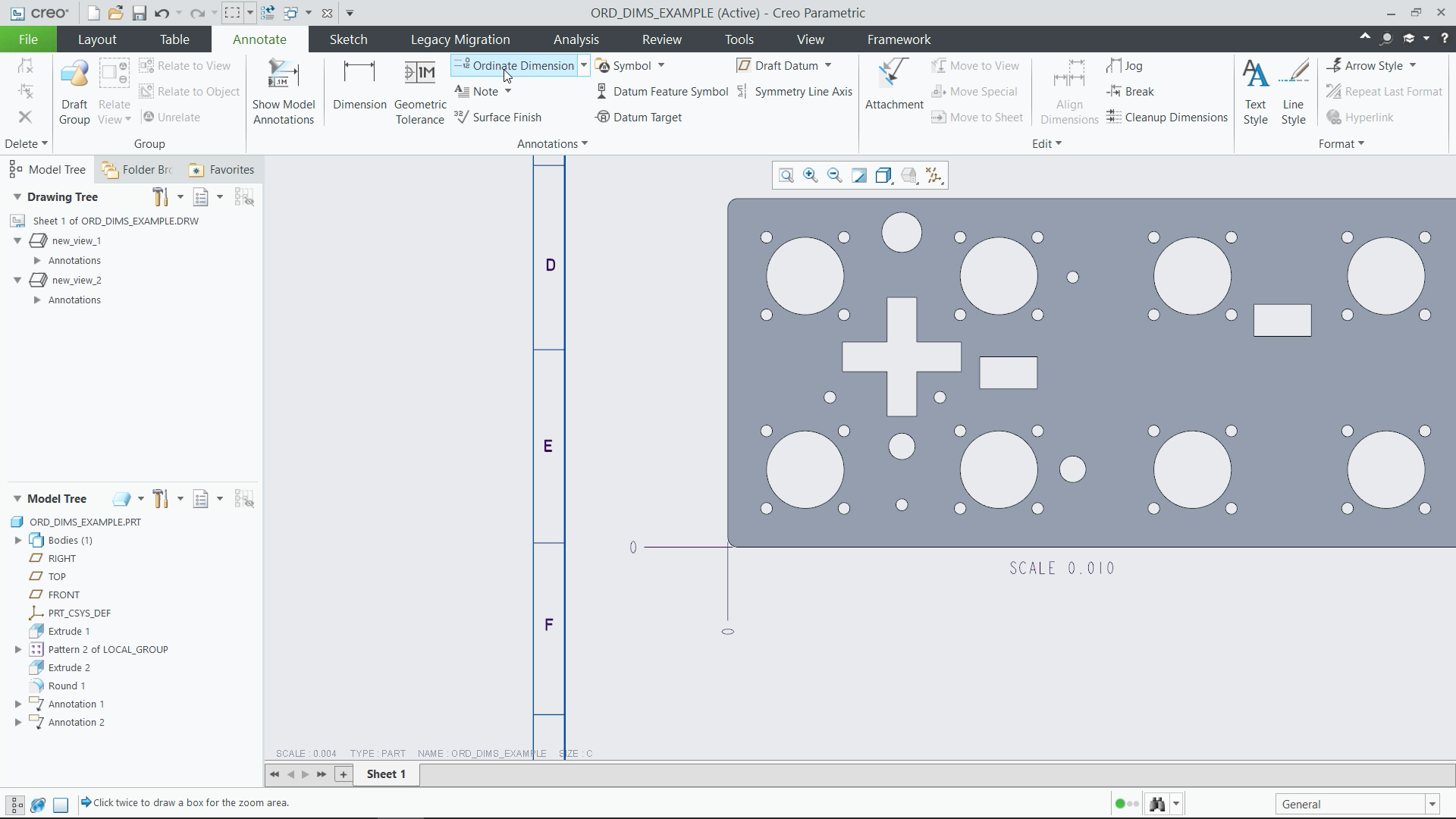This screenshot has height=819, width=1456.
Task: Open Line Style settings
Action: pyautogui.click(x=1293, y=93)
